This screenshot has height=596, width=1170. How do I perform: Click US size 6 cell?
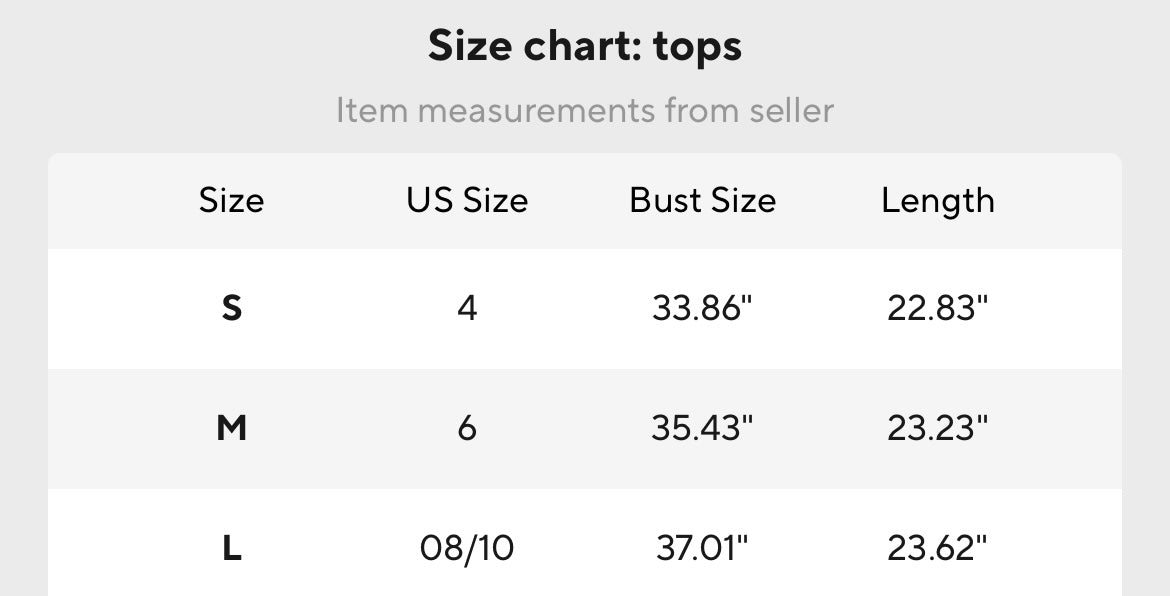coord(467,428)
